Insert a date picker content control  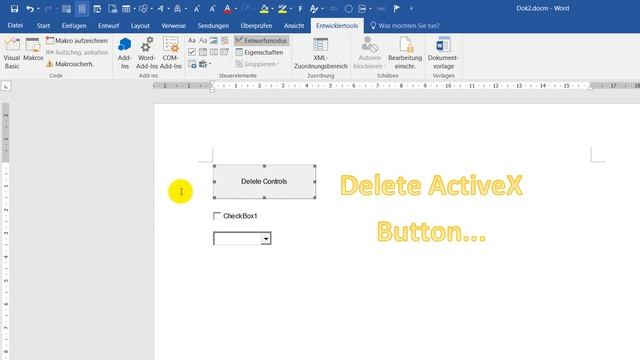(x=224, y=52)
